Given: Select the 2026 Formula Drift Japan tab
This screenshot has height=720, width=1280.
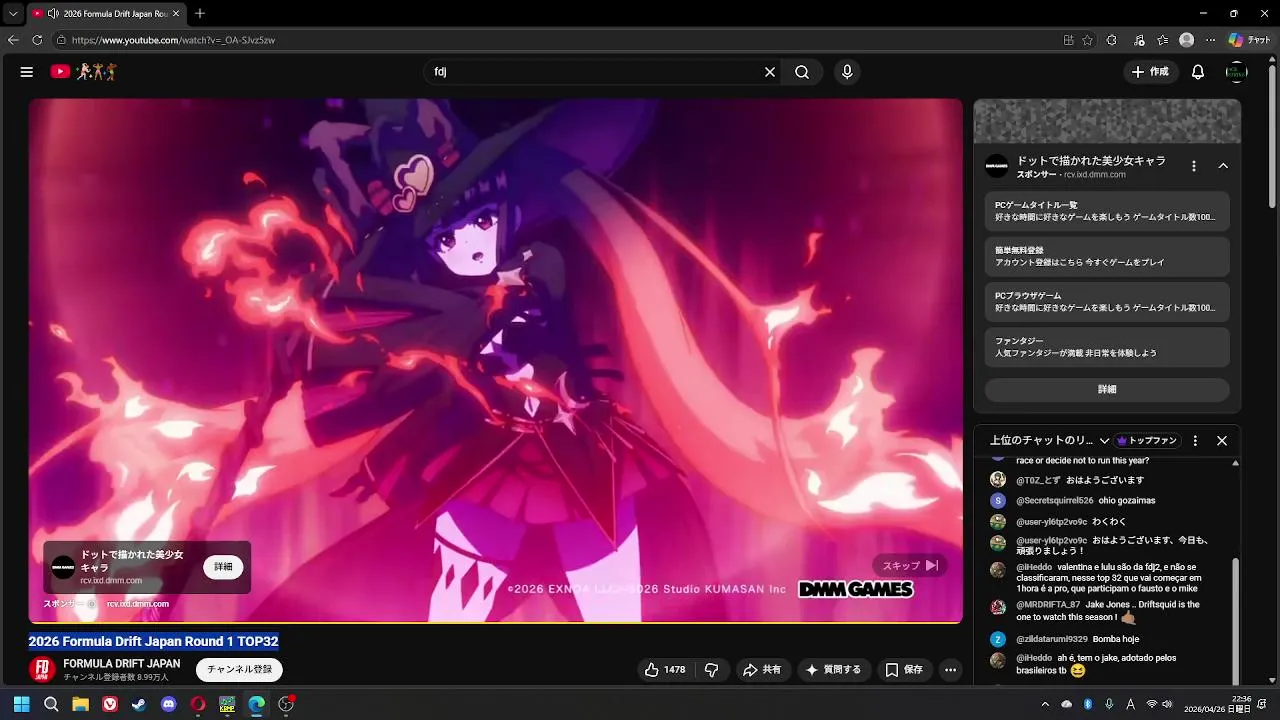Looking at the screenshot, I should click(105, 13).
